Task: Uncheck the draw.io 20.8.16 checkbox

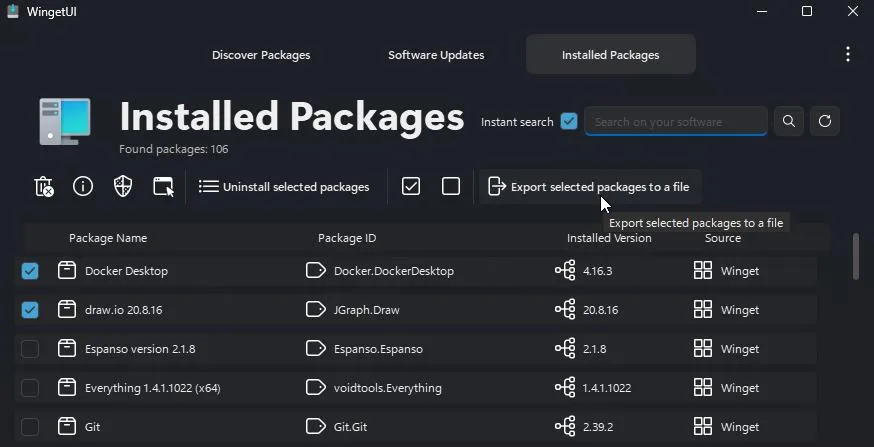Action: click(30, 310)
